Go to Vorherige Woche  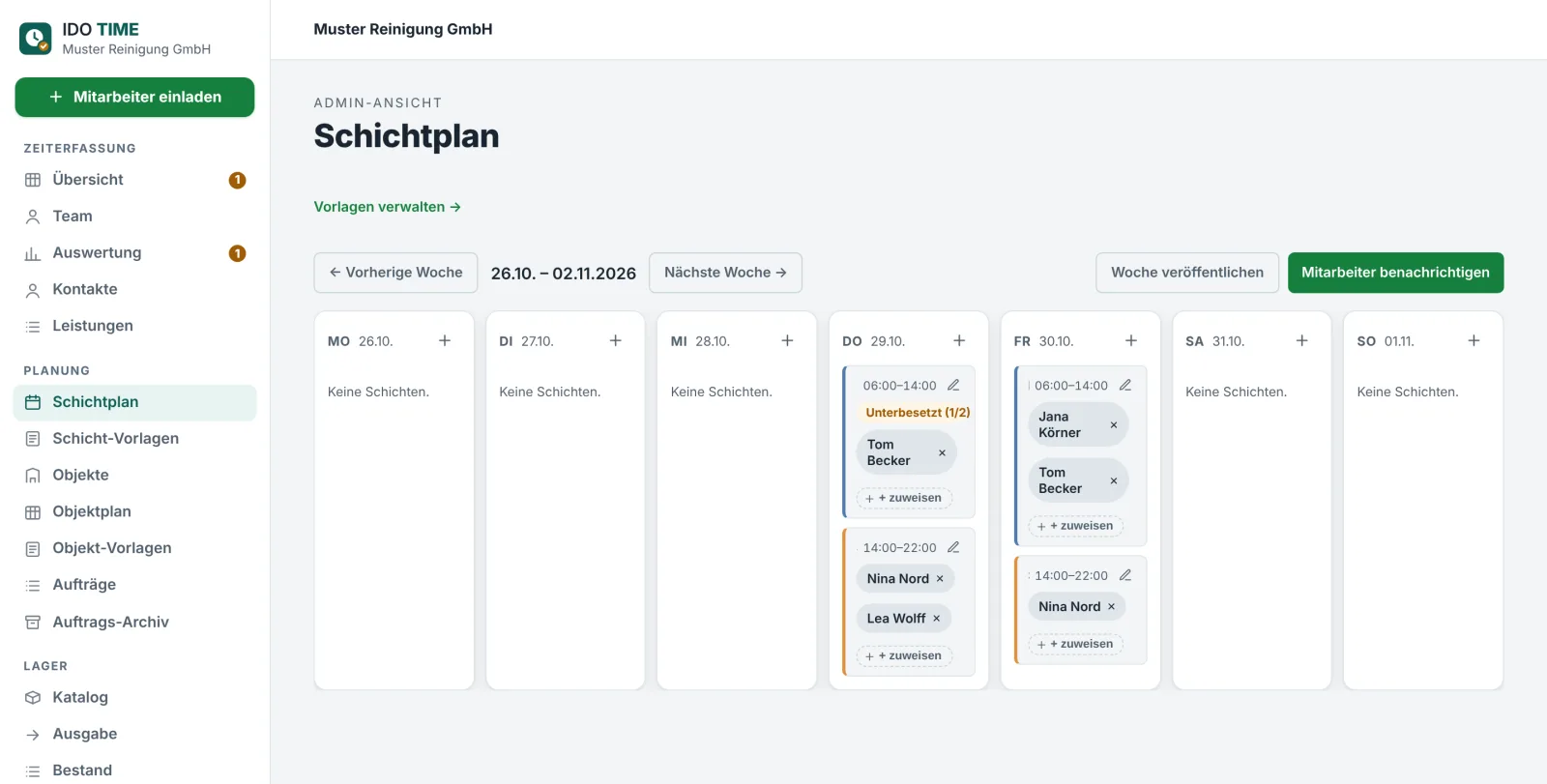click(x=395, y=273)
